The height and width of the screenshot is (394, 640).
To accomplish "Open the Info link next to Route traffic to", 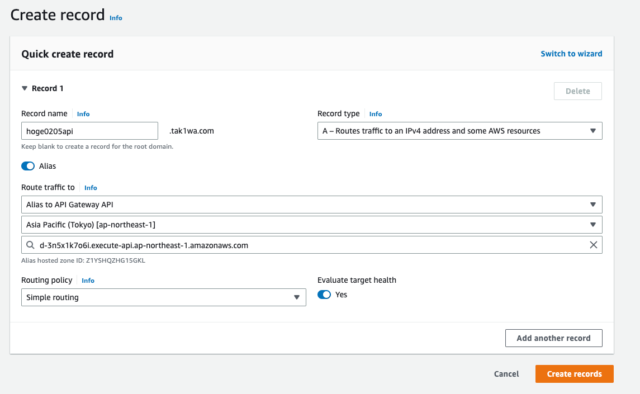I will coord(91,188).
